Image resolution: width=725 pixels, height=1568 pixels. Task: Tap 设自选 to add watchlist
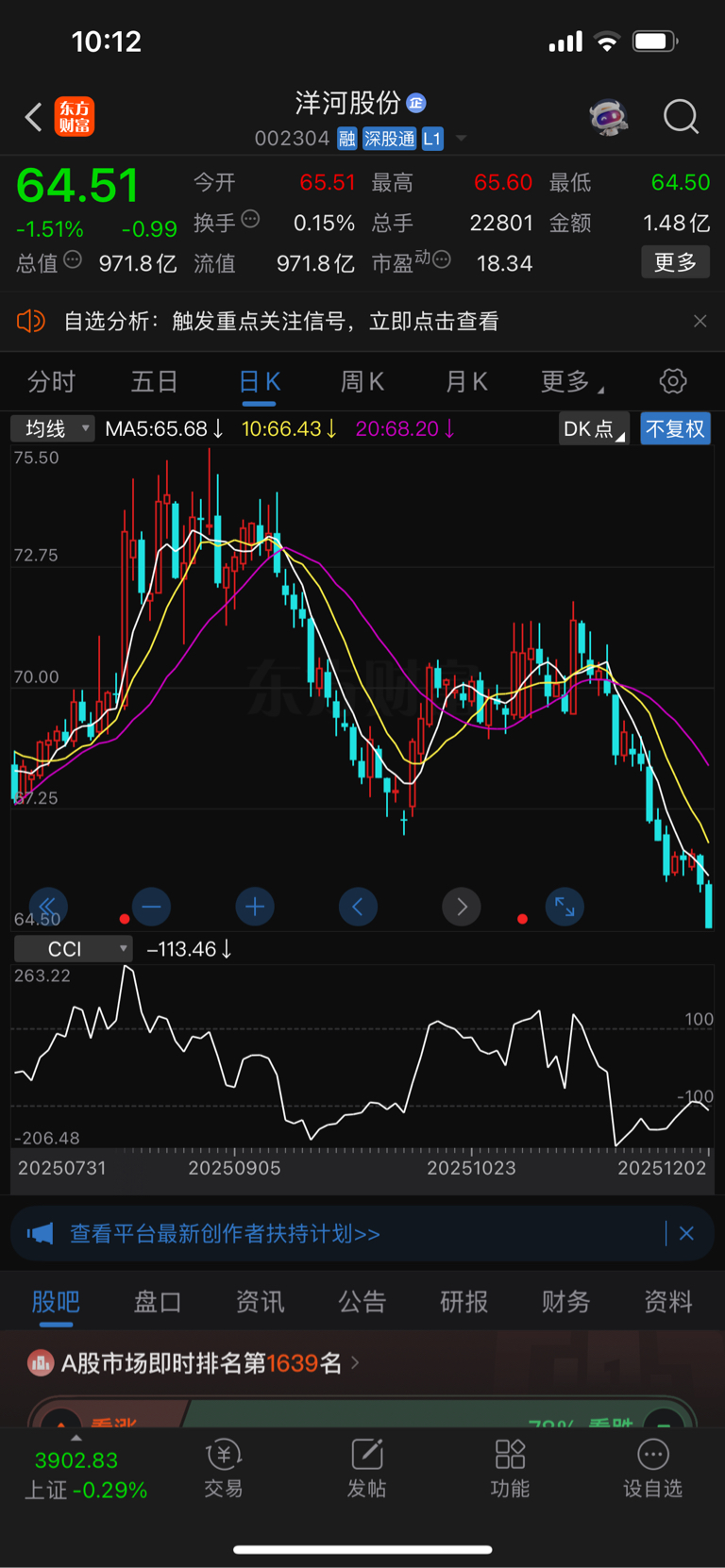652,1468
